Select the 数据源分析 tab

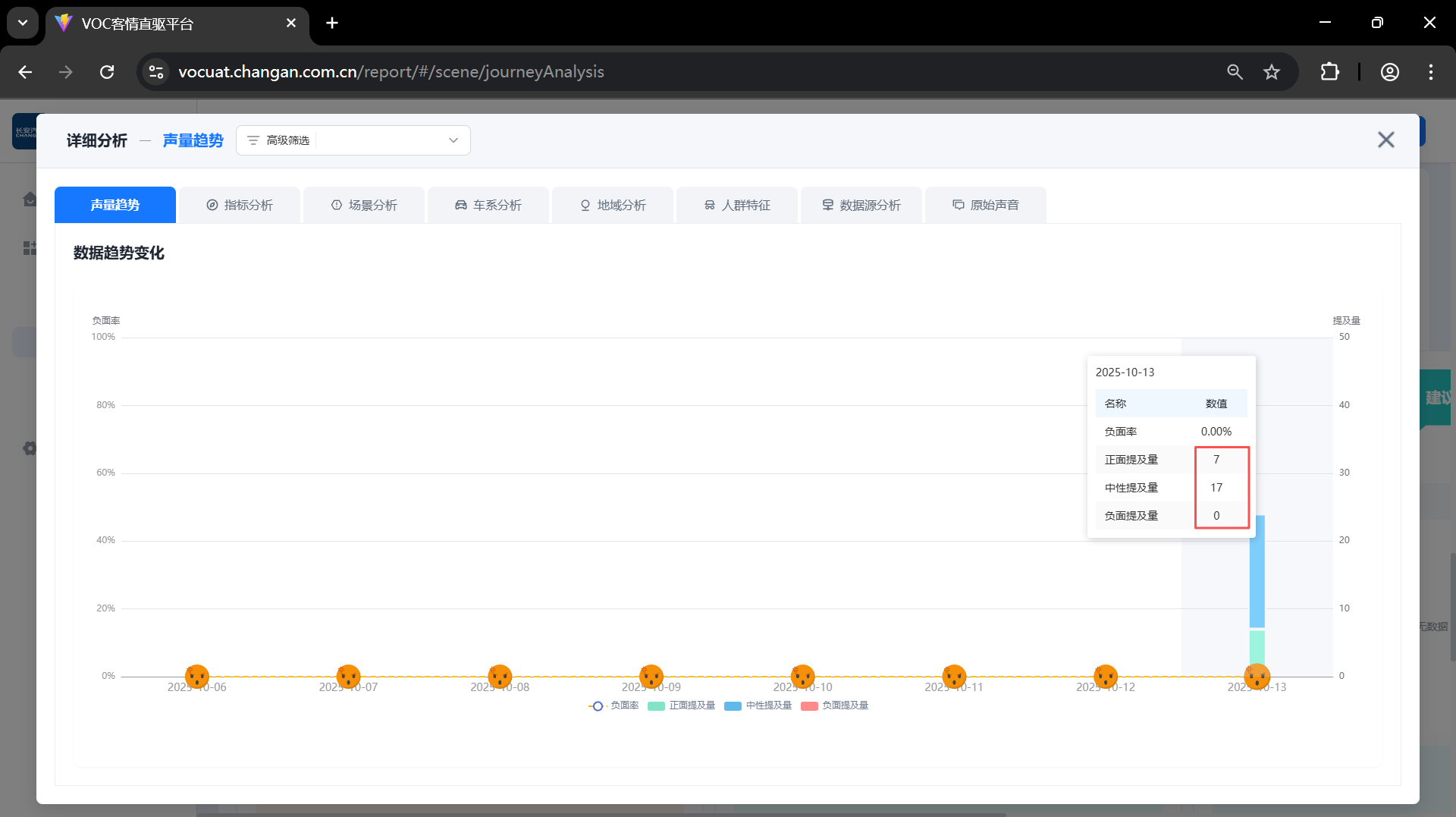click(861, 205)
